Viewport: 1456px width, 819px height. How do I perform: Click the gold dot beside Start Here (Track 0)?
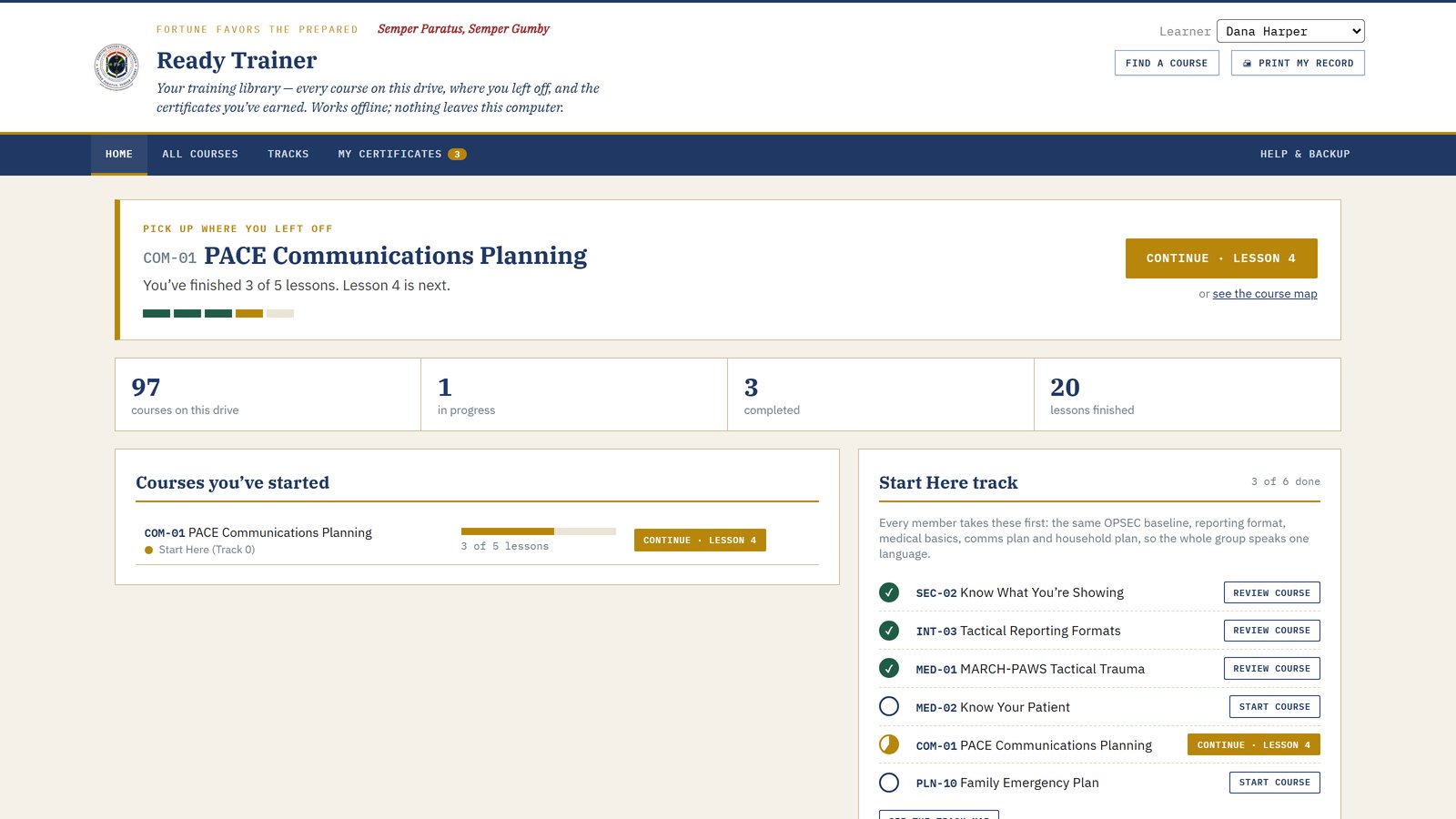149,550
